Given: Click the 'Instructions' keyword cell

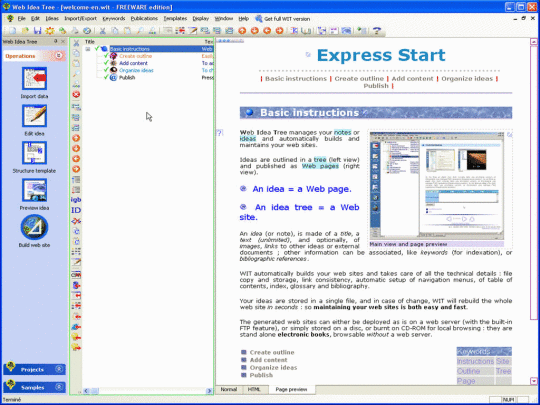Looking at the screenshot, I should click(x=475, y=361).
